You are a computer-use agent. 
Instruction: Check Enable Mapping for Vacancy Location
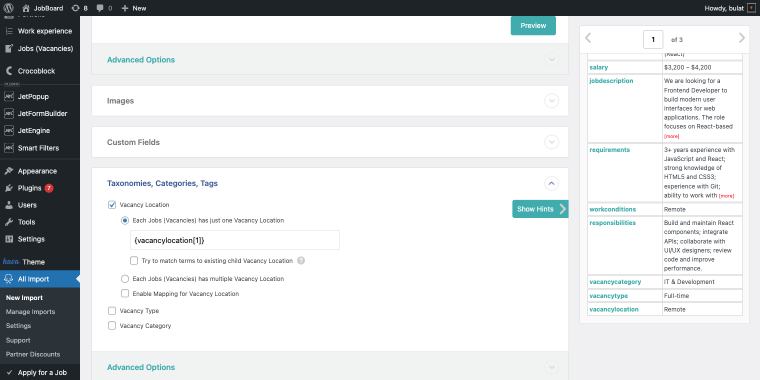point(125,294)
